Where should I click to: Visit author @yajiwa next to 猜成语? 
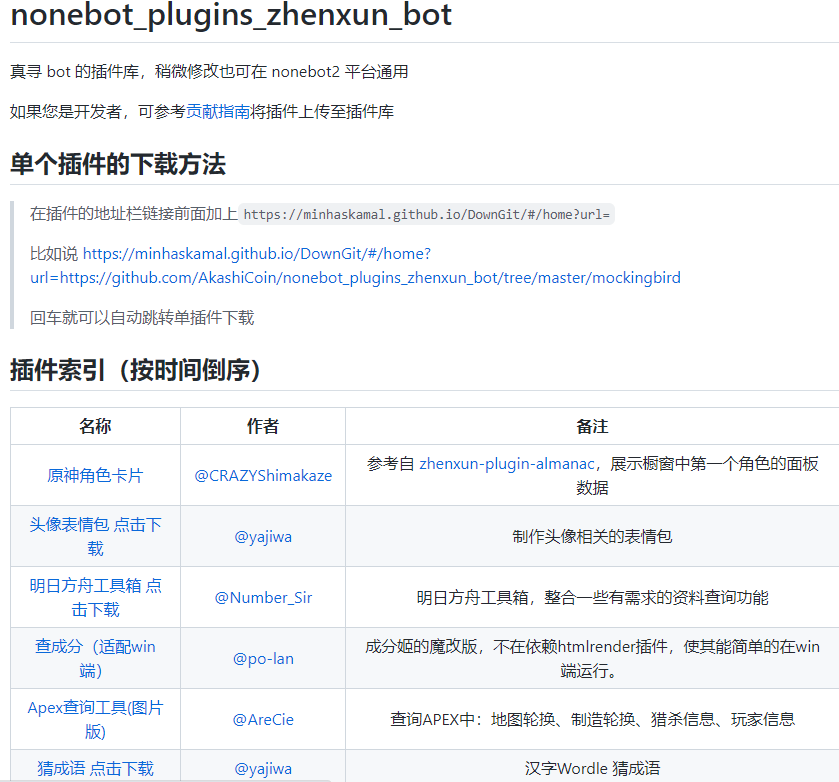(262, 768)
